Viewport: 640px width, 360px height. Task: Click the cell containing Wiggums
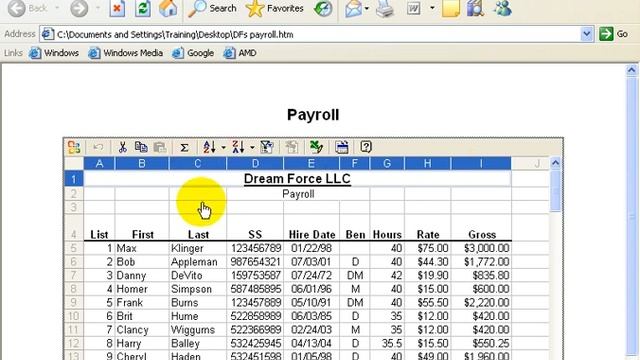[x=198, y=329]
